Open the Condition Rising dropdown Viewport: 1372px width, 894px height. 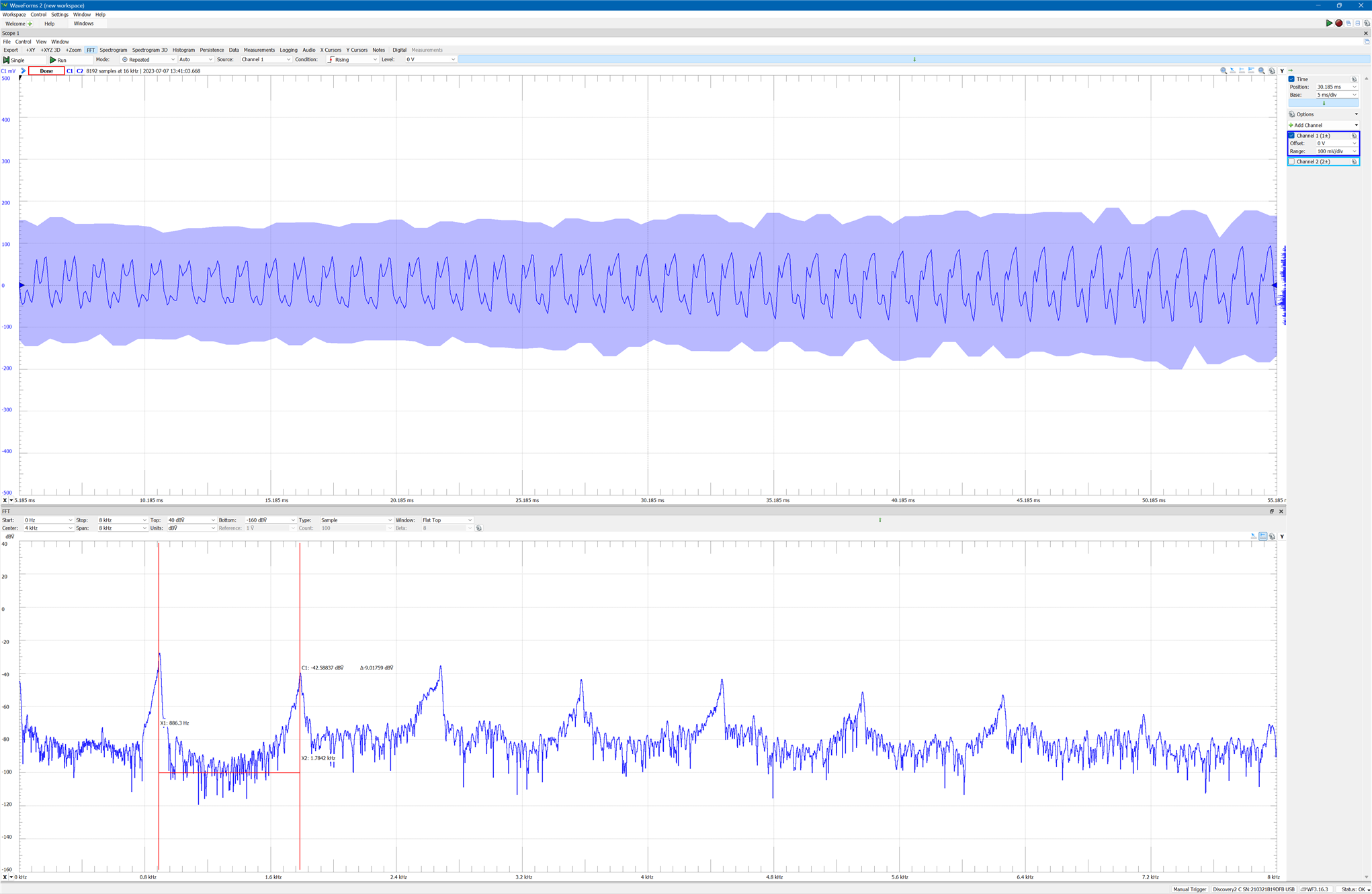pyautogui.click(x=352, y=60)
